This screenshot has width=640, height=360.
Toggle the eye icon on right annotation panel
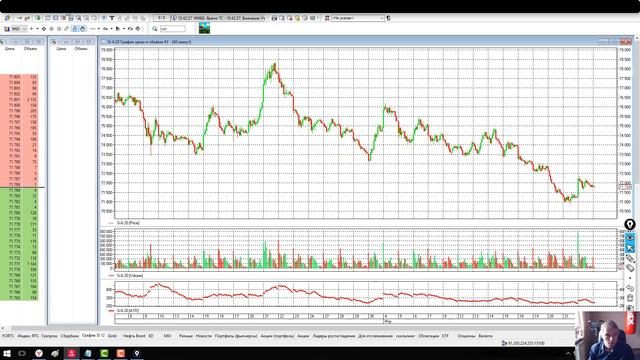[x=630, y=238]
